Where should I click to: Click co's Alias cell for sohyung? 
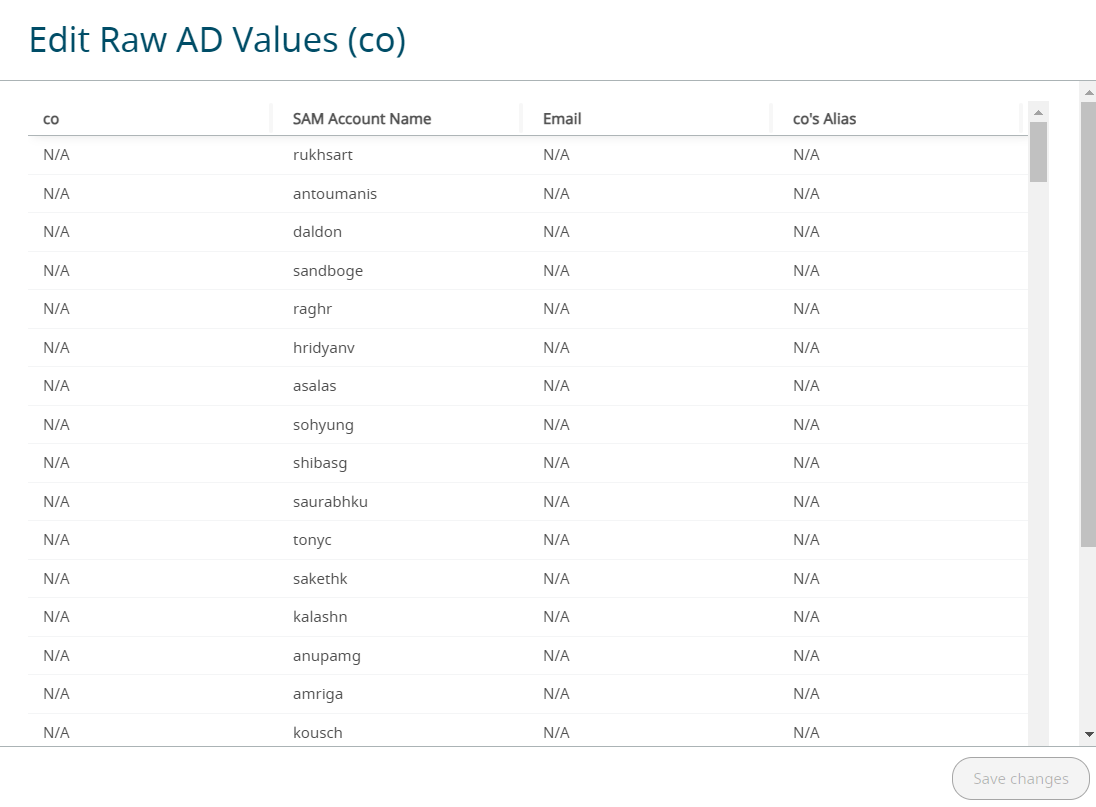pyautogui.click(x=806, y=425)
